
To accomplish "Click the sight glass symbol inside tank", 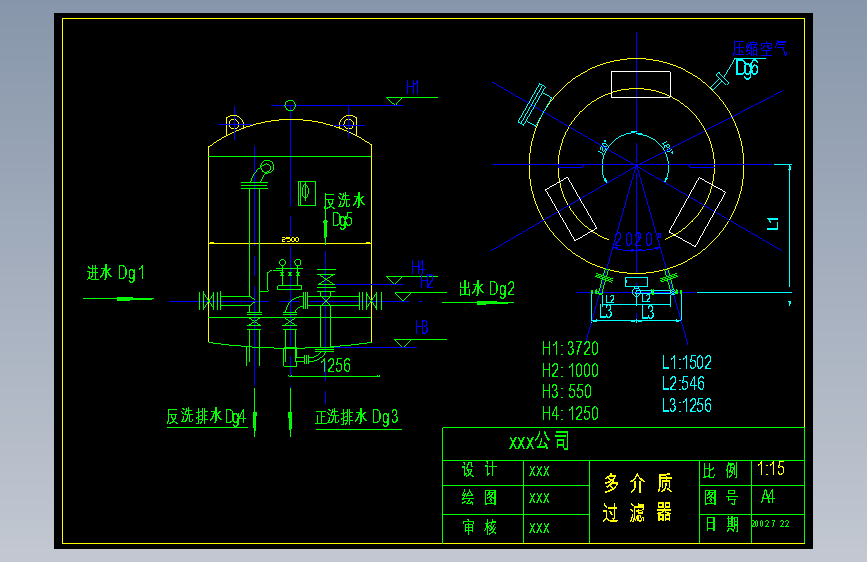I will pyautogui.click(x=307, y=194).
